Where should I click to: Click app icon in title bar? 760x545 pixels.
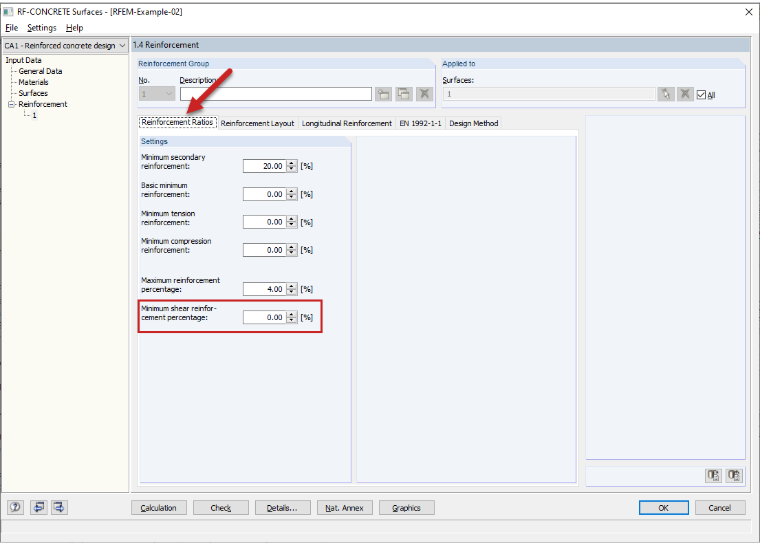coord(8,12)
